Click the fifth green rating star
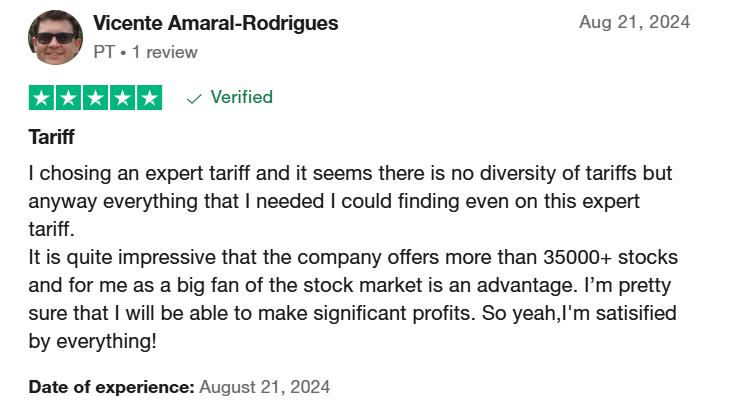The height and width of the screenshot is (410, 739). pos(149,98)
